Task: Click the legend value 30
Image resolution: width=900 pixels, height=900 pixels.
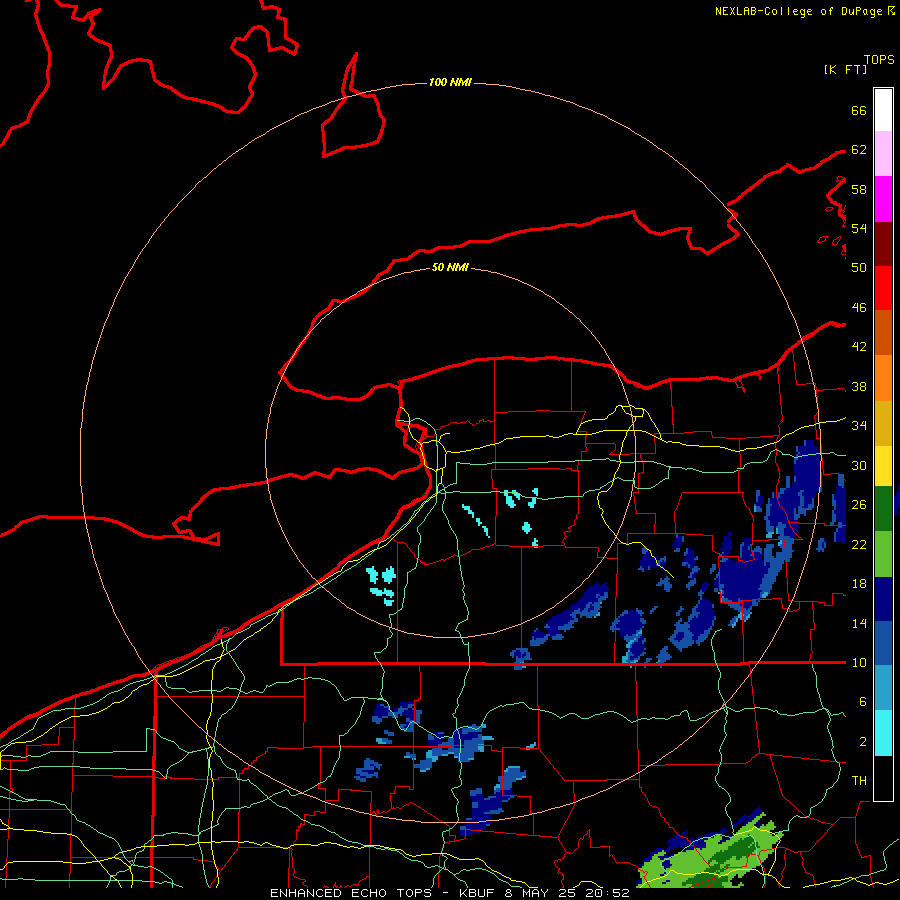Action: coord(859,465)
